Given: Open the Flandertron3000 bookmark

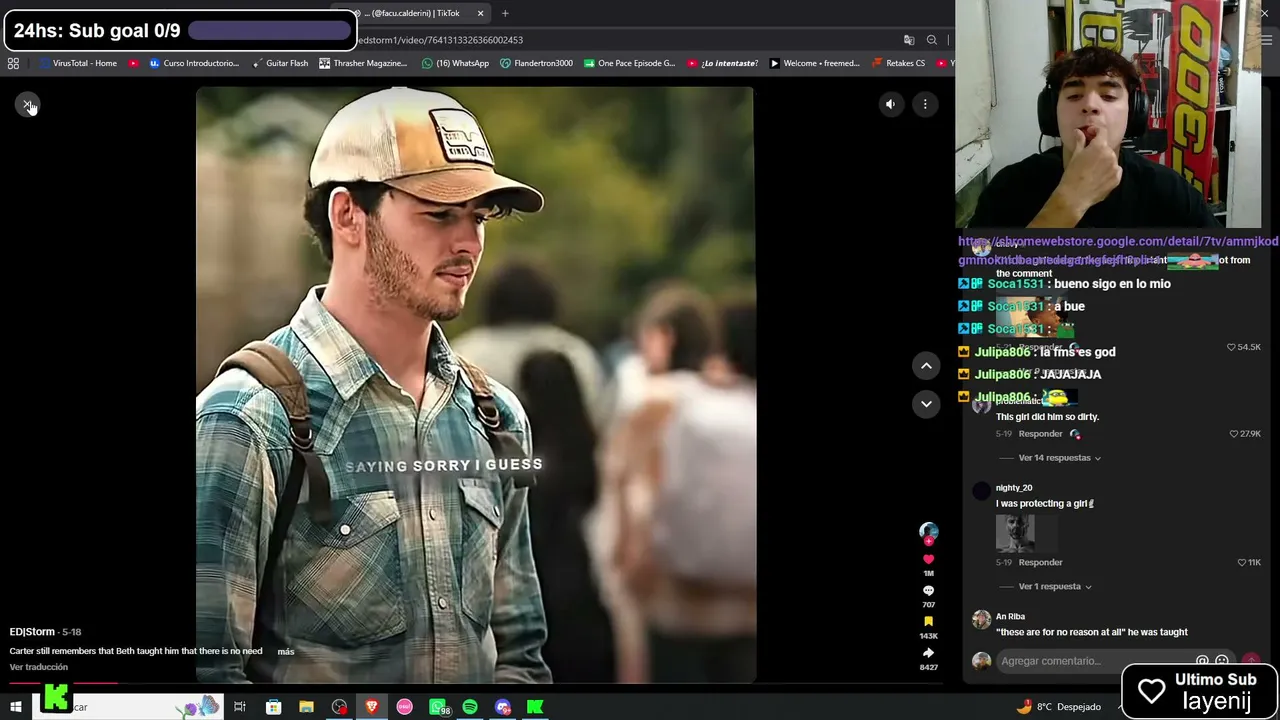Looking at the screenshot, I should point(536,63).
